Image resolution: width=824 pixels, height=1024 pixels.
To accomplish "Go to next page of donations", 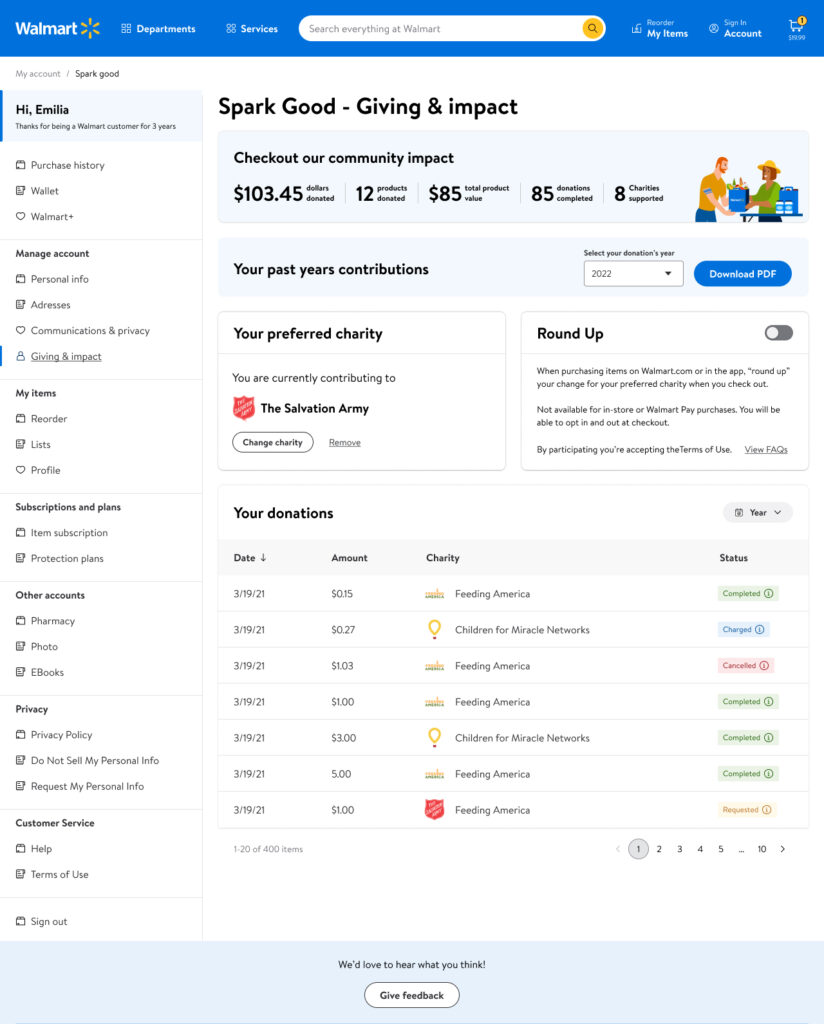I will (x=782, y=849).
